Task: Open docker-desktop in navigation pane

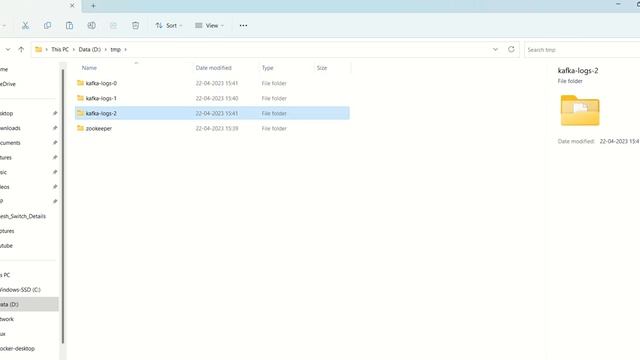Action: (18, 349)
